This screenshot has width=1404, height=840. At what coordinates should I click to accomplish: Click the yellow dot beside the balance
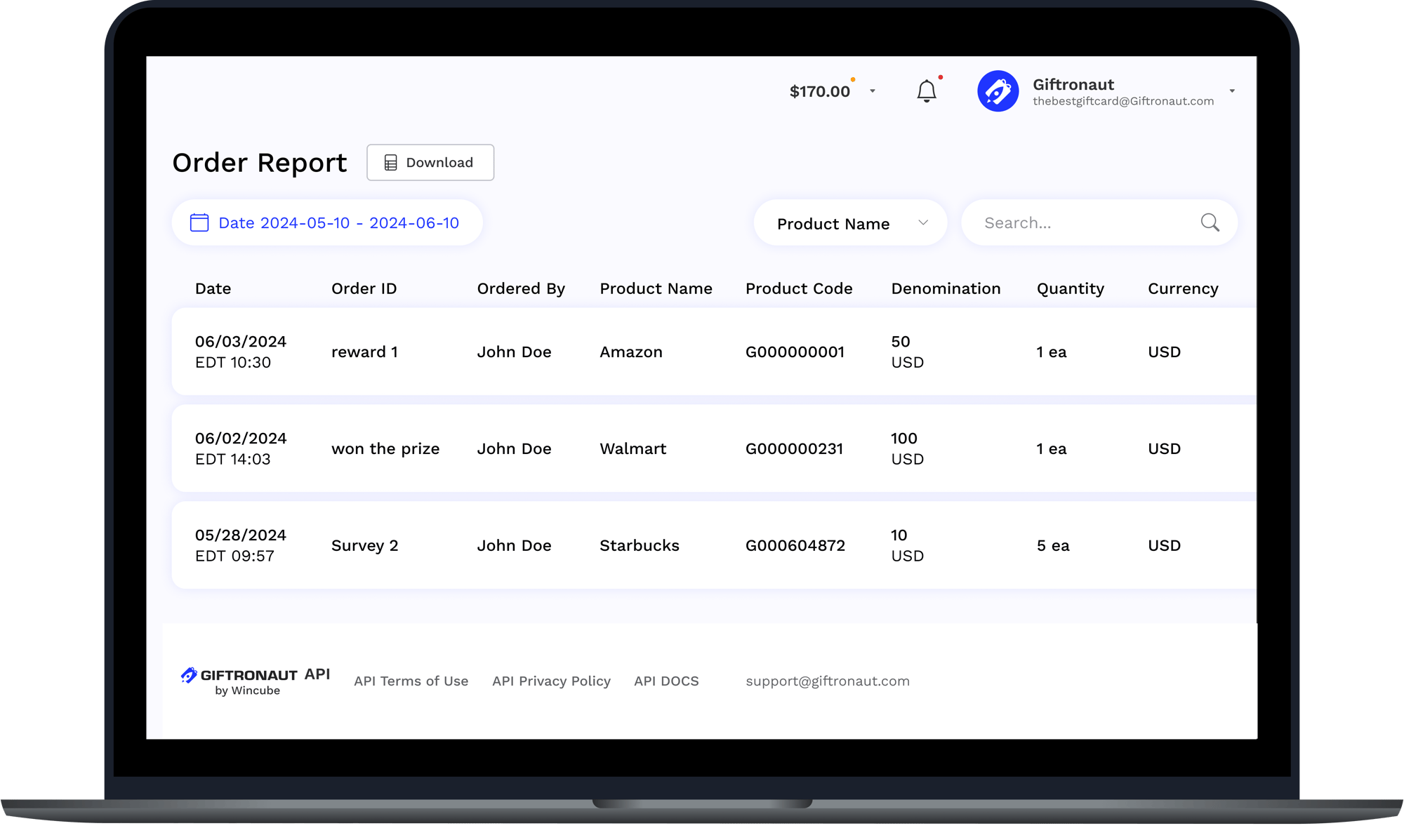tap(852, 79)
